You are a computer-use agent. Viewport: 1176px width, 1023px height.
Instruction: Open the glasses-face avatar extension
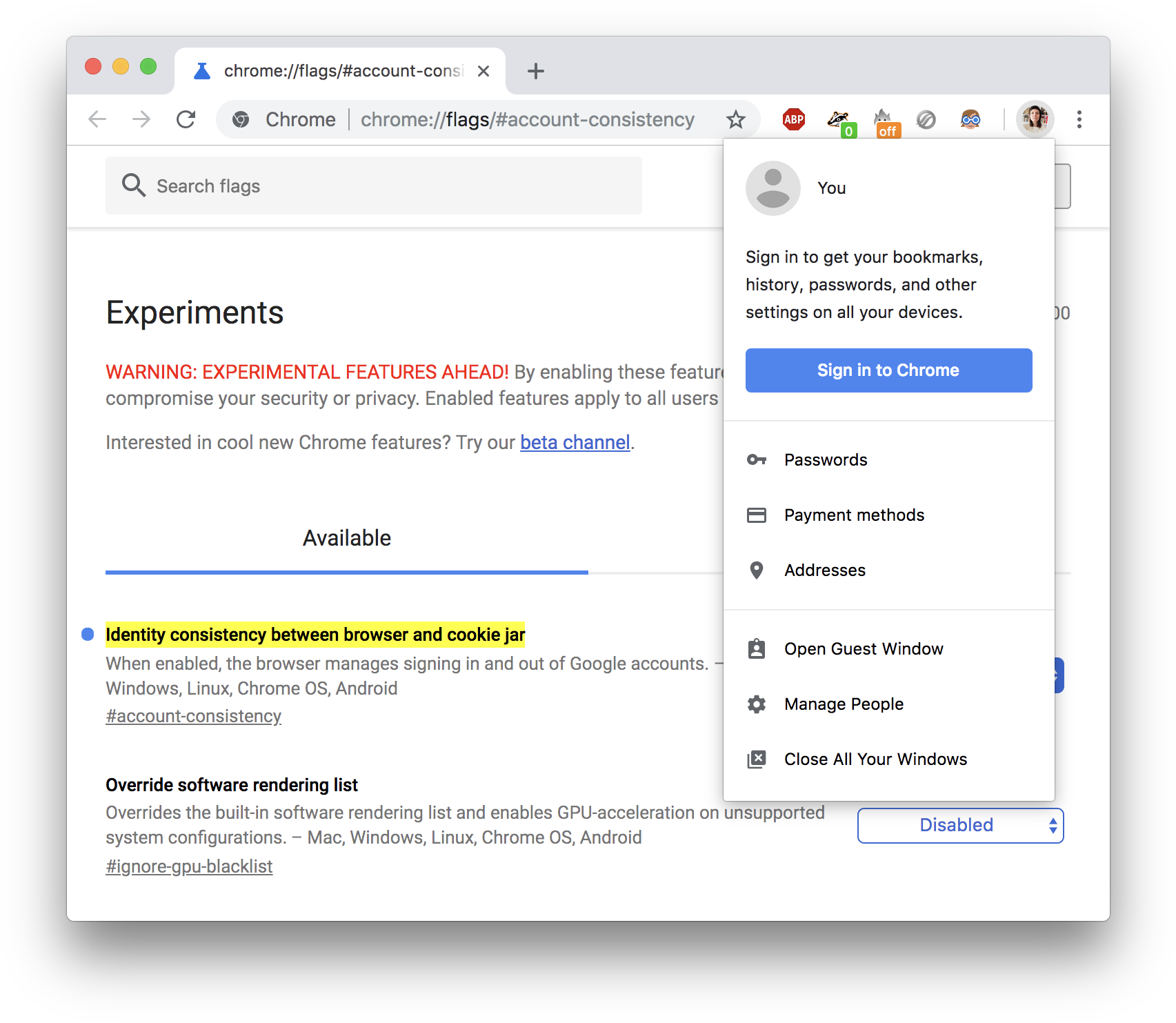click(970, 119)
